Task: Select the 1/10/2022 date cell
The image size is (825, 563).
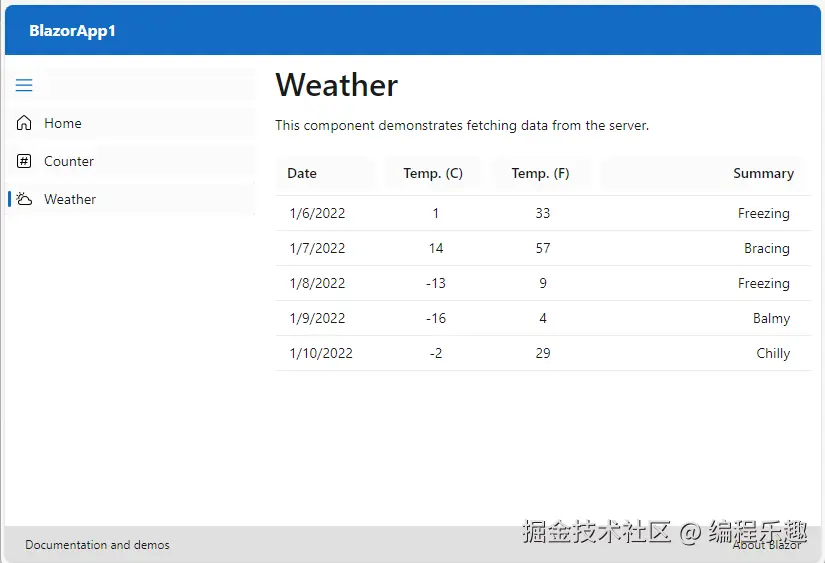Action: (321, 353)
